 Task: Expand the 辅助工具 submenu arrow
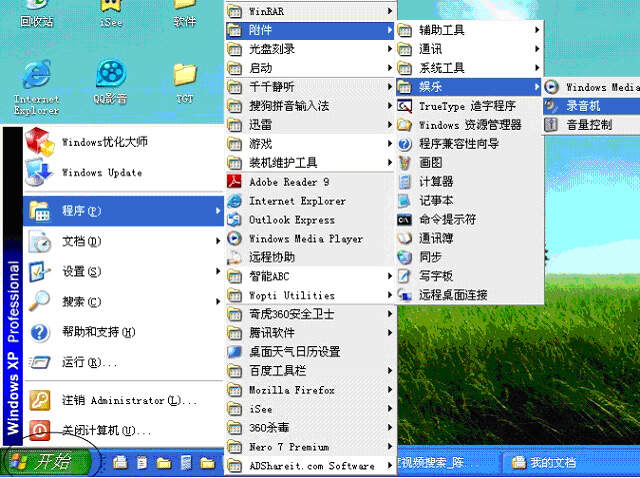(x=537, y=30)
